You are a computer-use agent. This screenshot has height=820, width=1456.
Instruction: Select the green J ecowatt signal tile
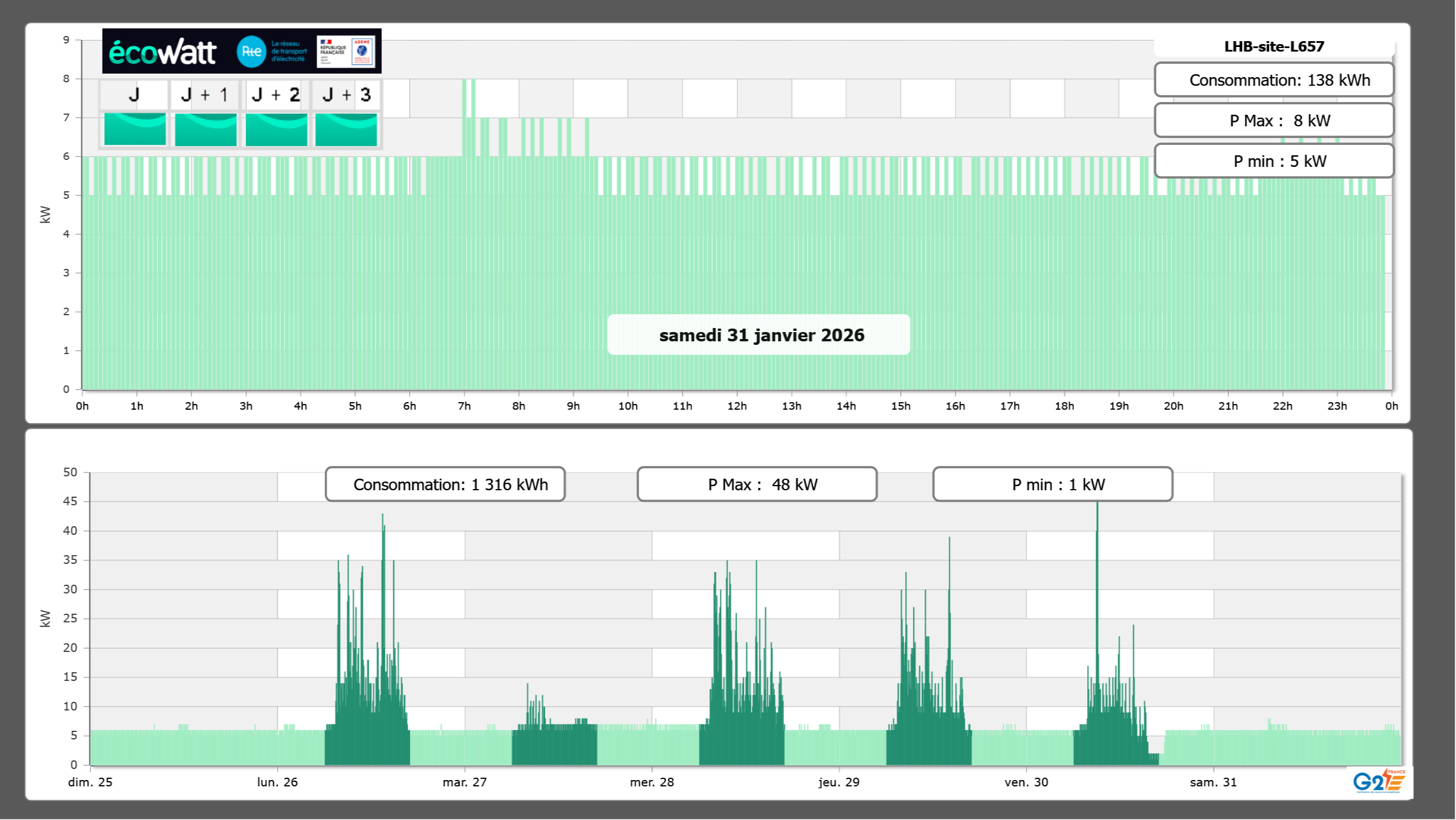135,129
